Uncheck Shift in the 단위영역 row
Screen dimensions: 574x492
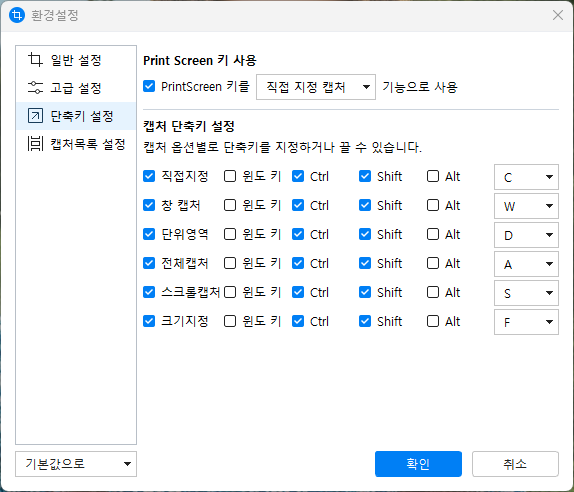365,234
